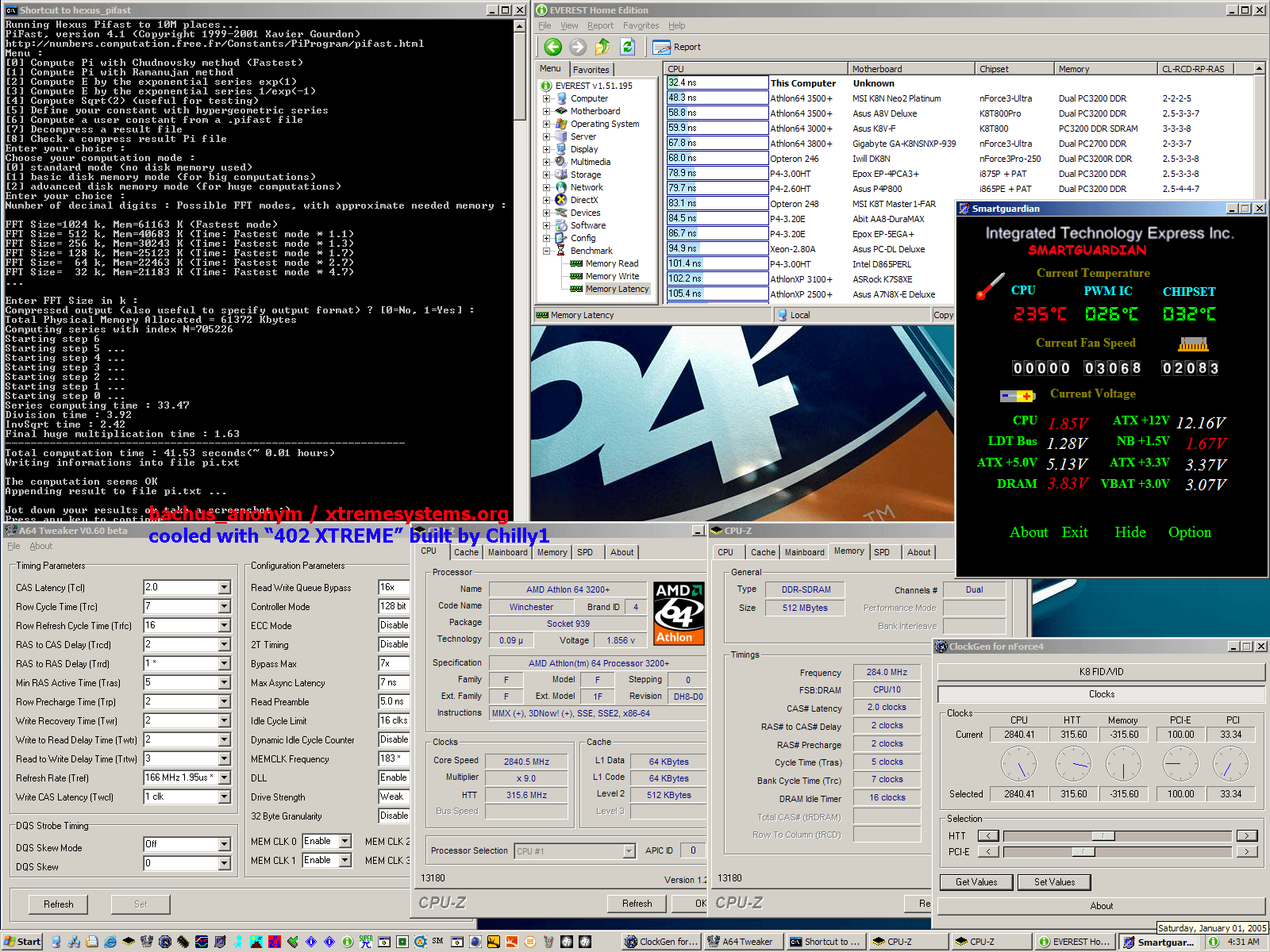The height and width of the screenshot is (952, 1270).
Task: Select the Devices tree node
Action: click(x=585, y=213)
